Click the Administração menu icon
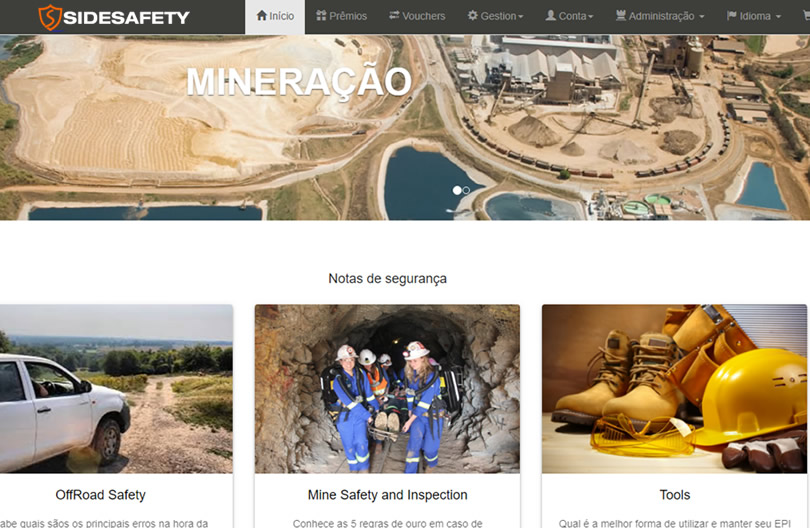 click(621, 16)
